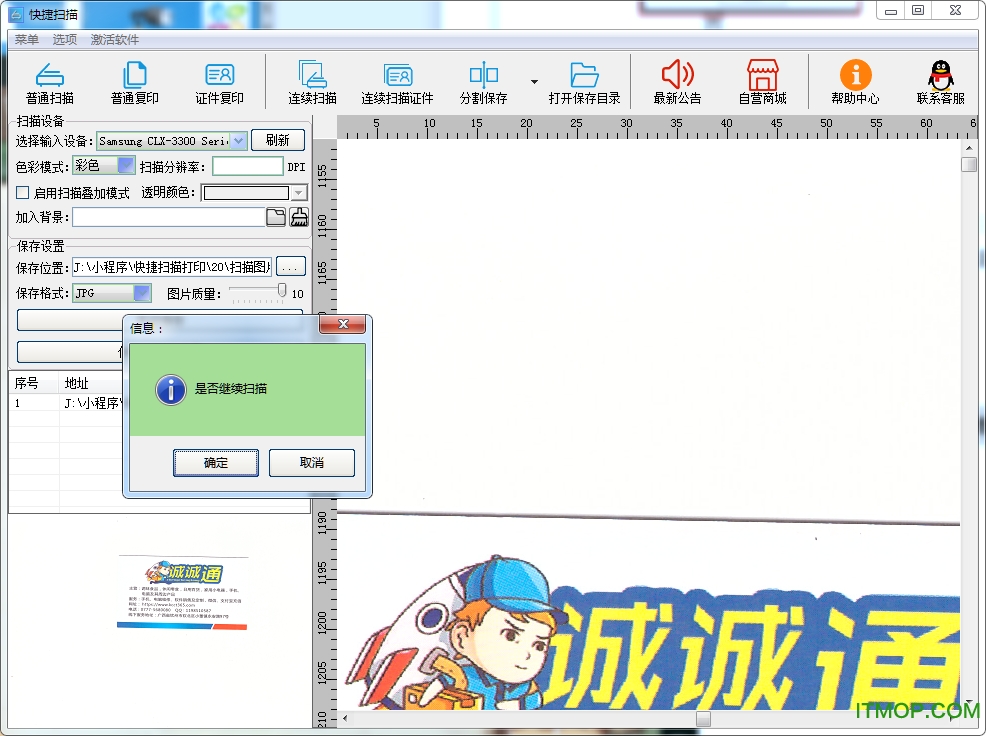Open the 色彩模式 color mode dropdown
Screen dimensions: 986x736
click(126, 166)
